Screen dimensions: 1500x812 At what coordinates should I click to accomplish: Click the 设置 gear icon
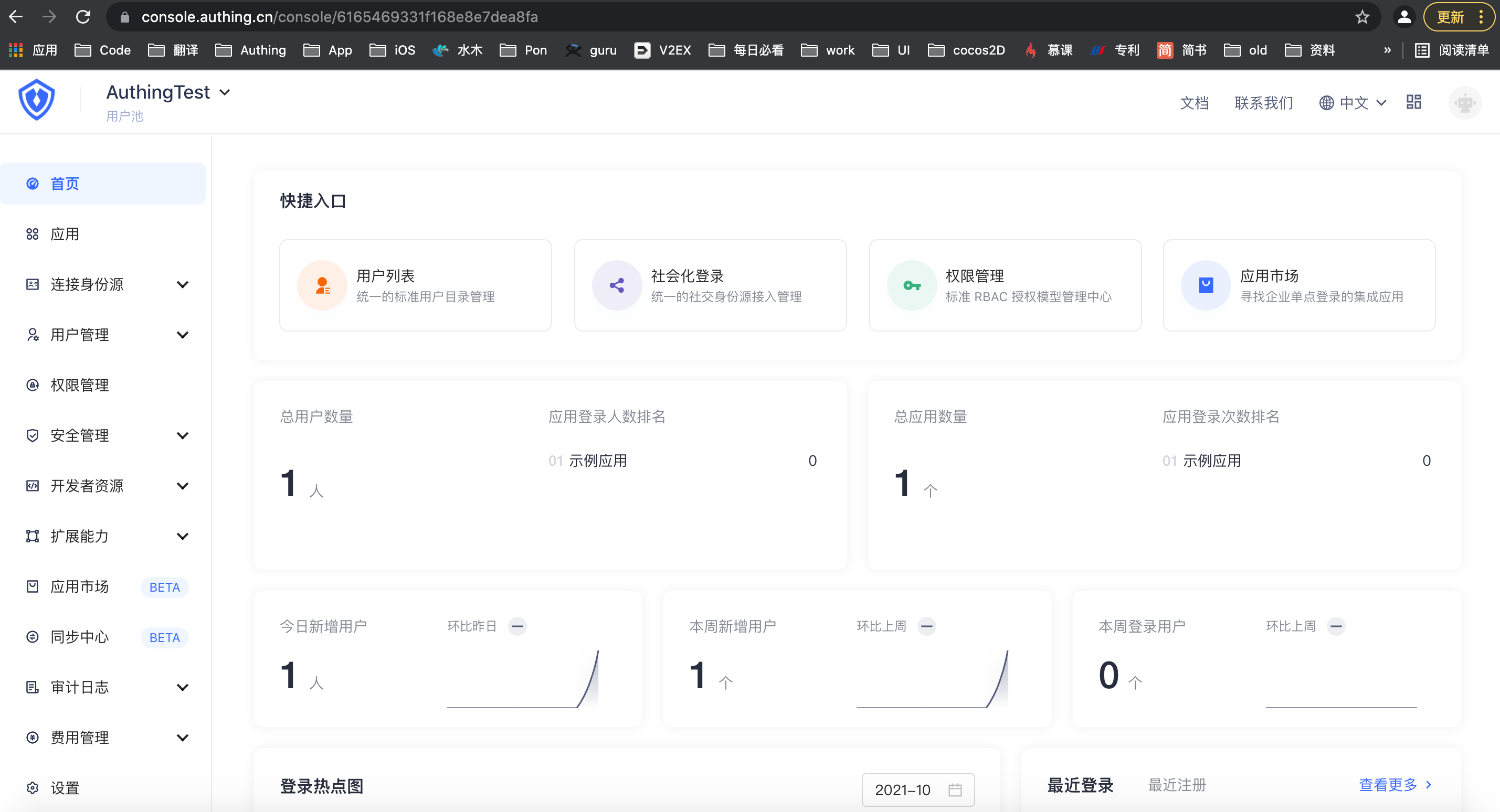[x=33, y=788]
